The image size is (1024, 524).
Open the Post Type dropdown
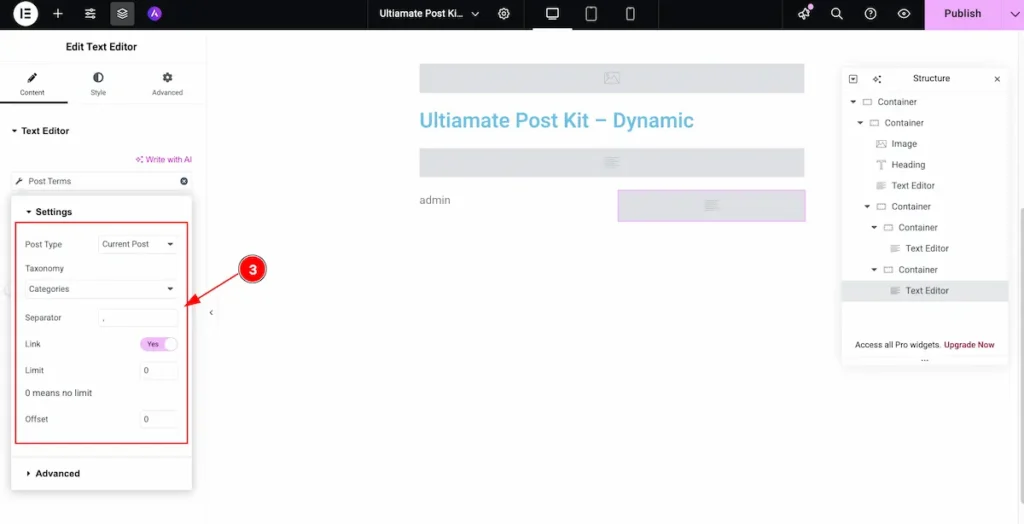click(x=138, y=244)
